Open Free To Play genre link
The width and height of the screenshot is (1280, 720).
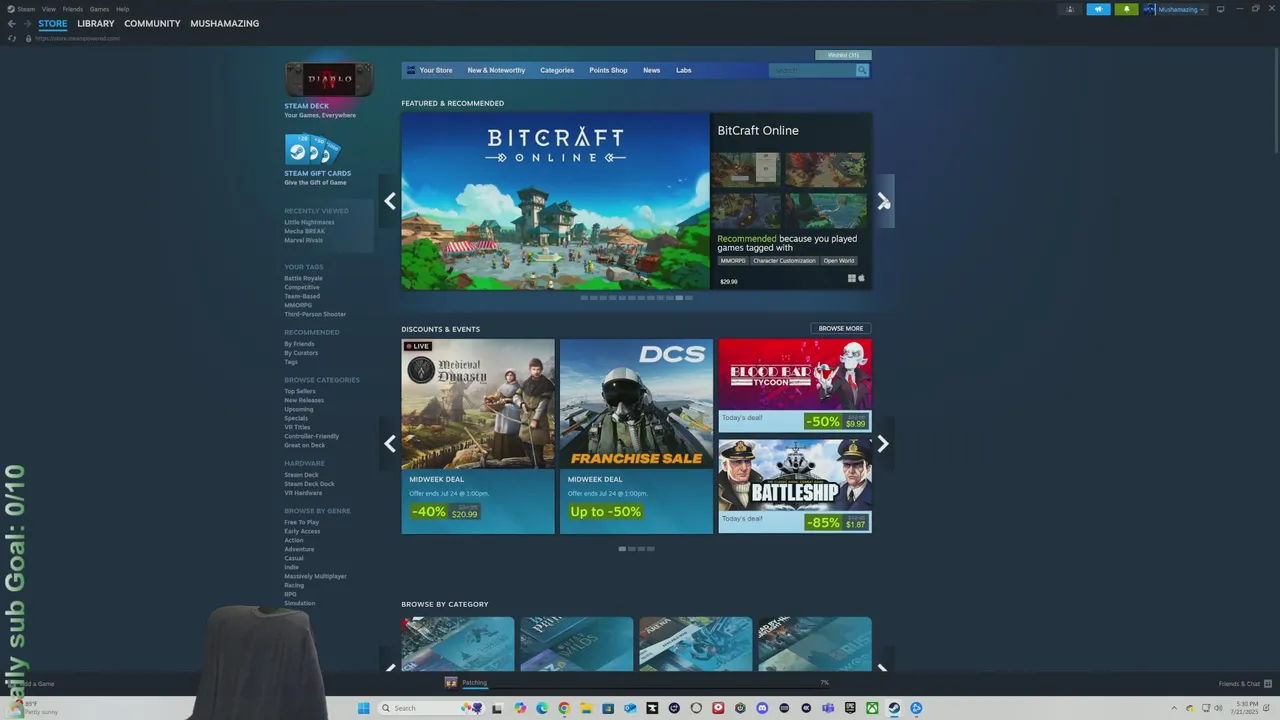[302, 522]
